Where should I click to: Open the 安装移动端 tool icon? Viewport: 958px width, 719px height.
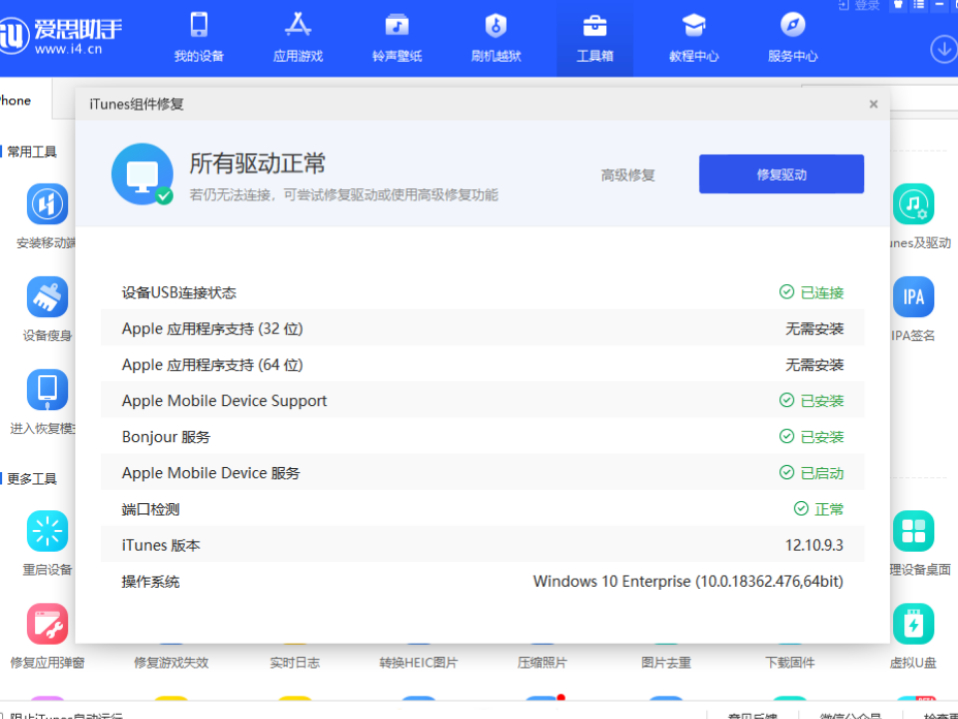[x=47, y=204]
